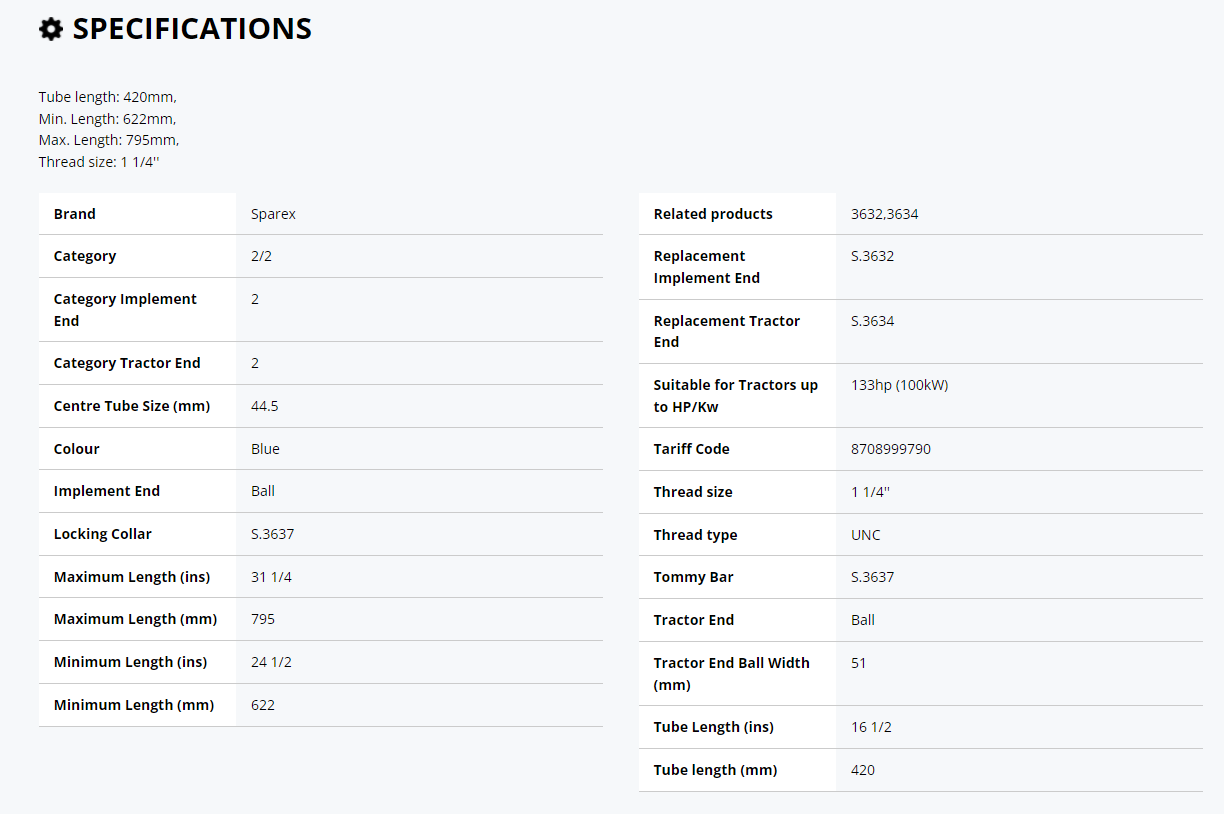This screenshot has height=814, width=1224.
Task: Select the Maximum Length (ins) value 31 1/4
Action: point(271,577)
